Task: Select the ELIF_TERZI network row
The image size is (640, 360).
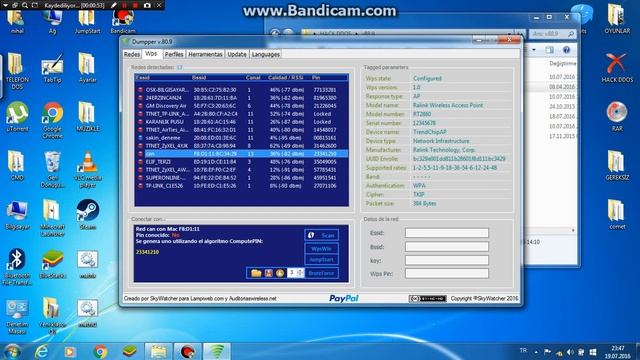Action: (242, 162)
